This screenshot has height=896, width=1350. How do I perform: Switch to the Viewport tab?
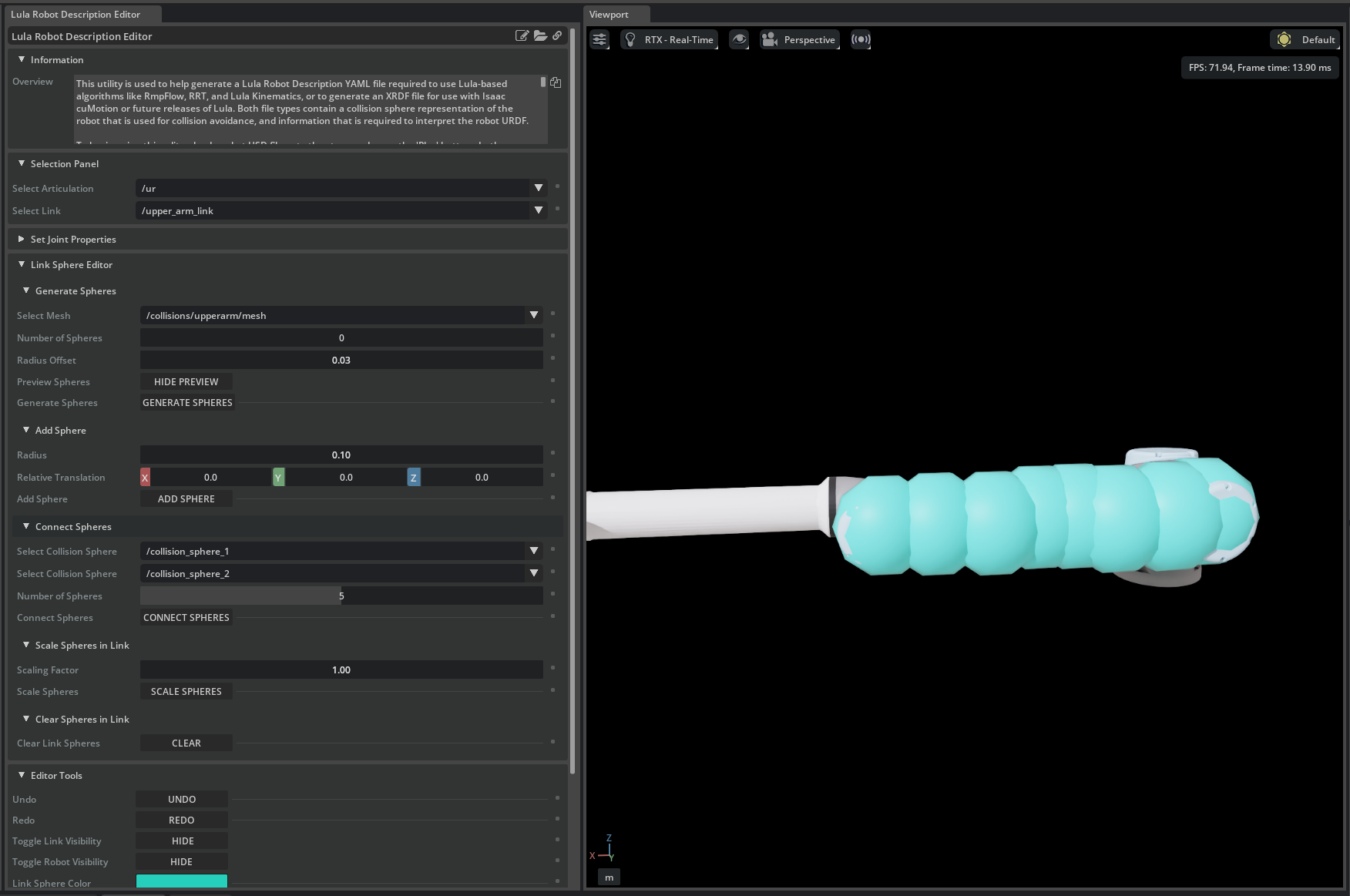(609, 15)
